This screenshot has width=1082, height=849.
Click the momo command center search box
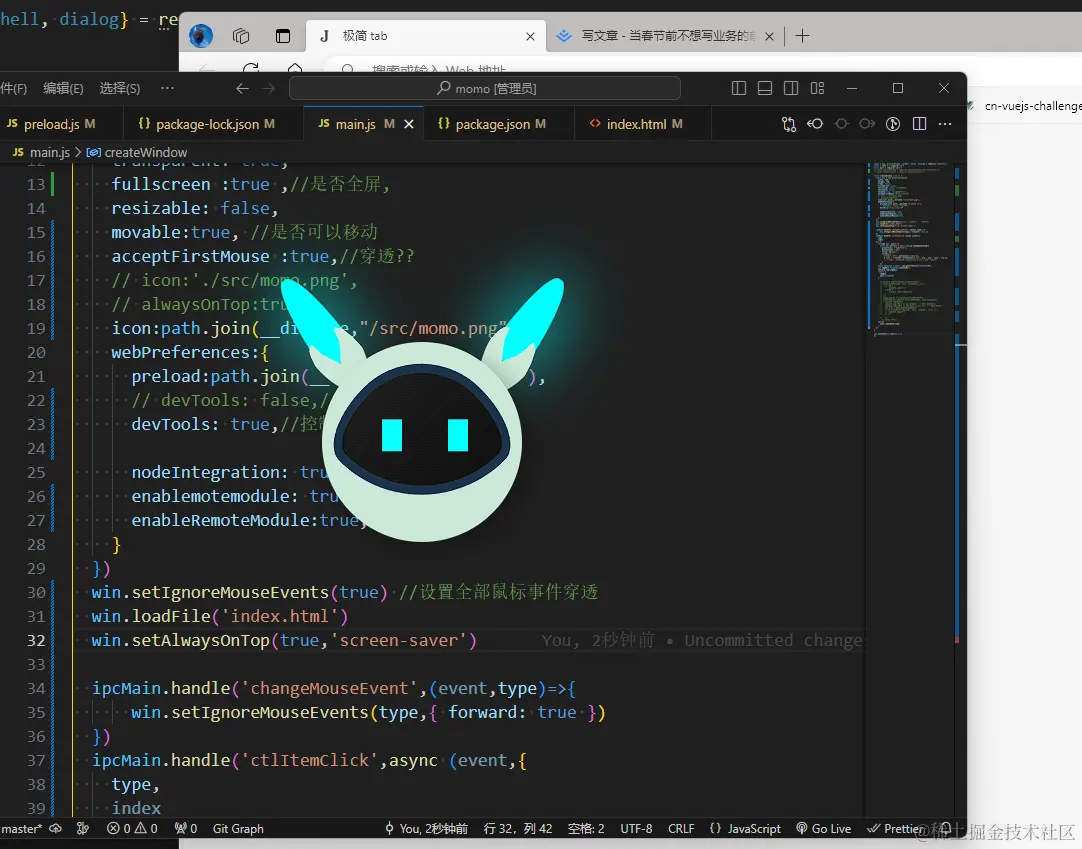coord(484,88)
